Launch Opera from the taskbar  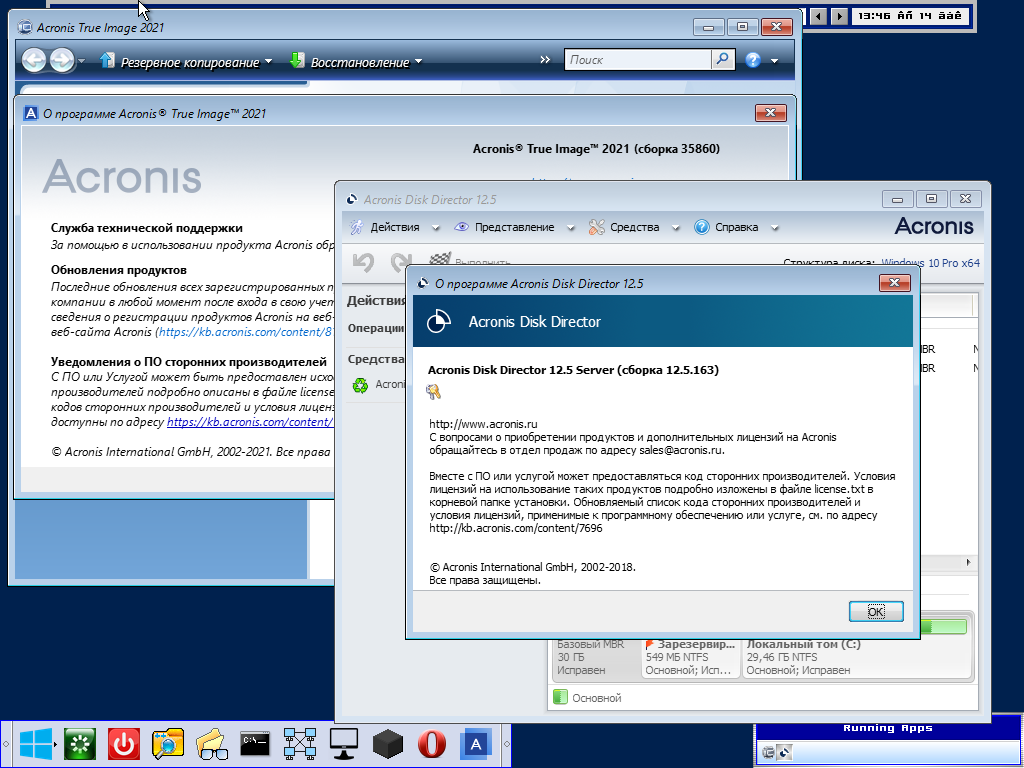point(431,744)
